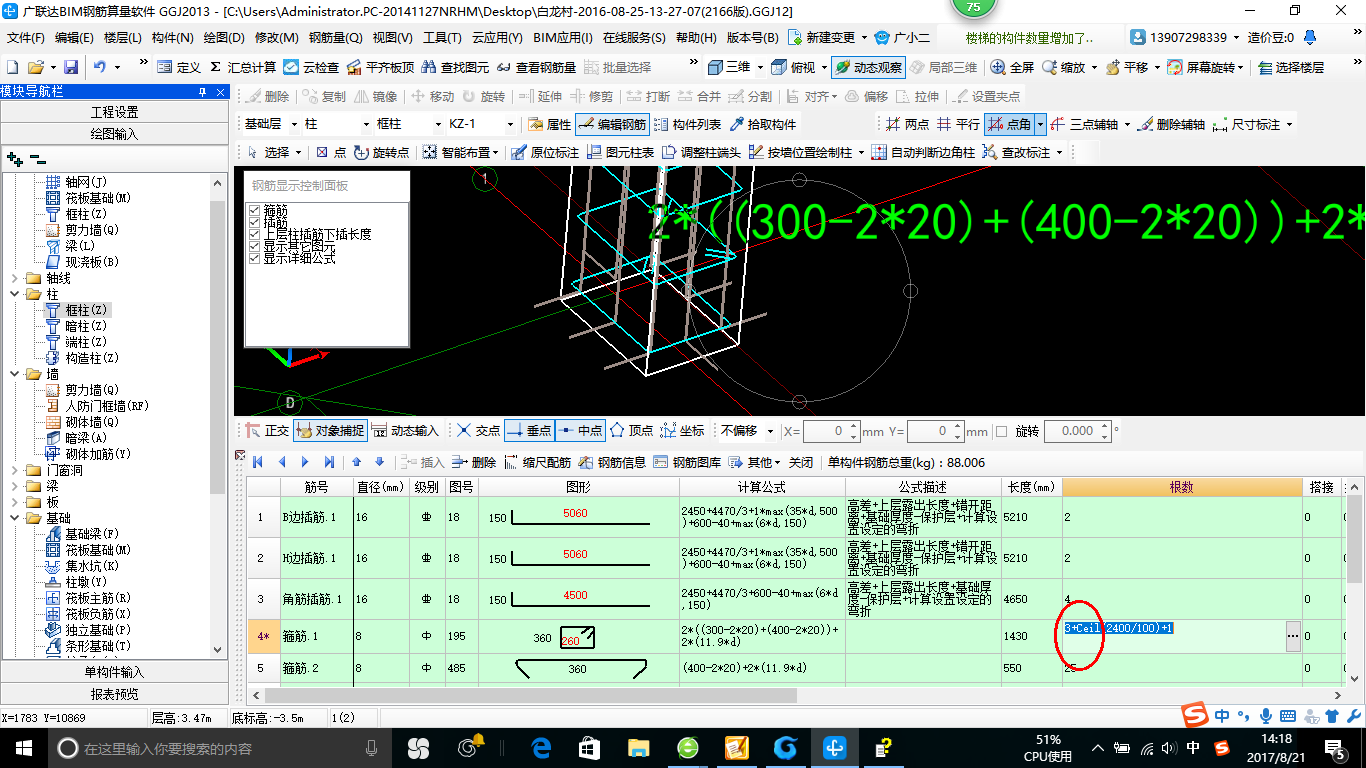This screenshot has width=1366, height=768.
Task: Select the 旋转点 rotate point tool
Action: point(380,152)
